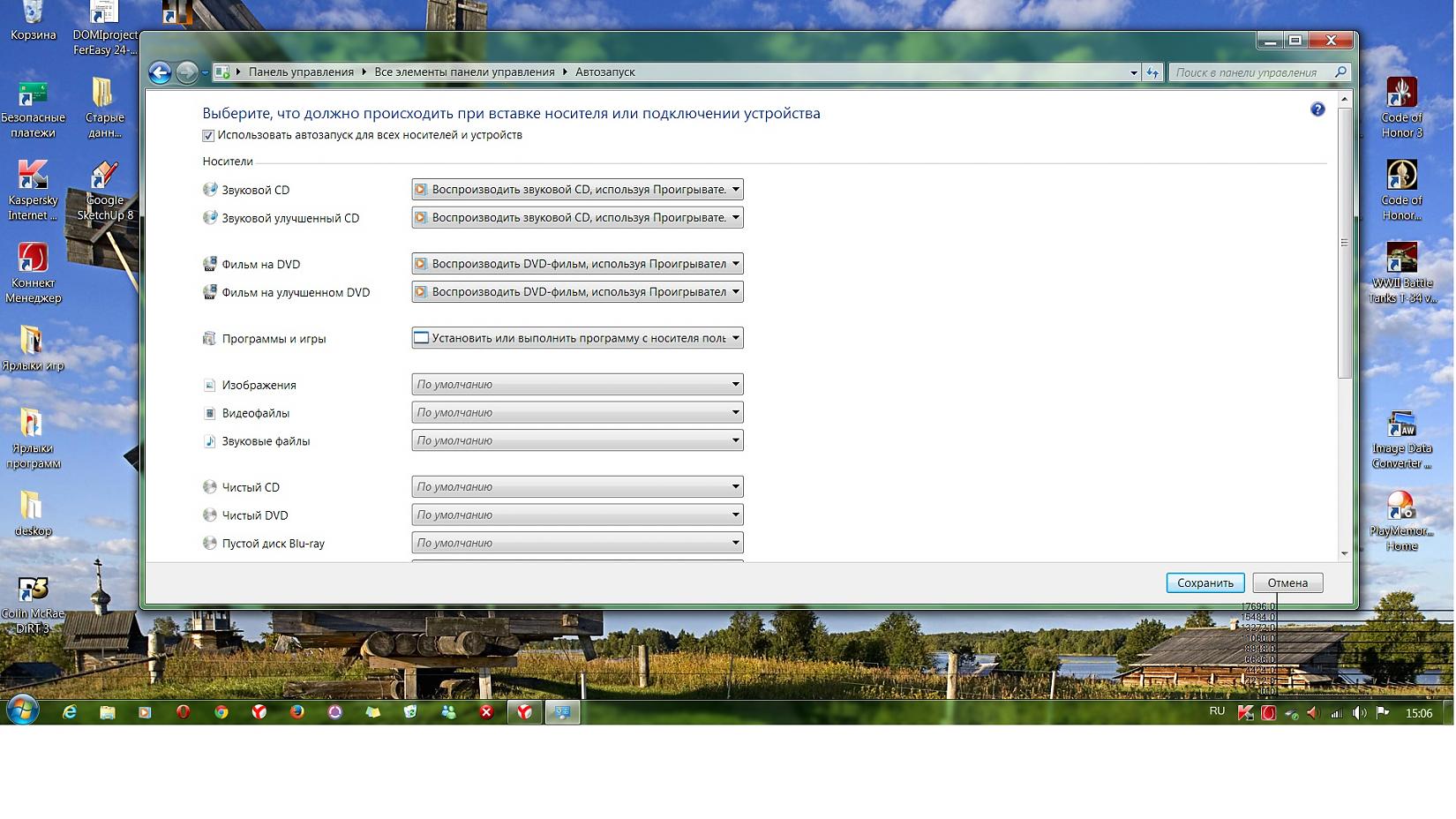
Task: Click Google Chrome icon in taskbar
Action: [221, 712]
